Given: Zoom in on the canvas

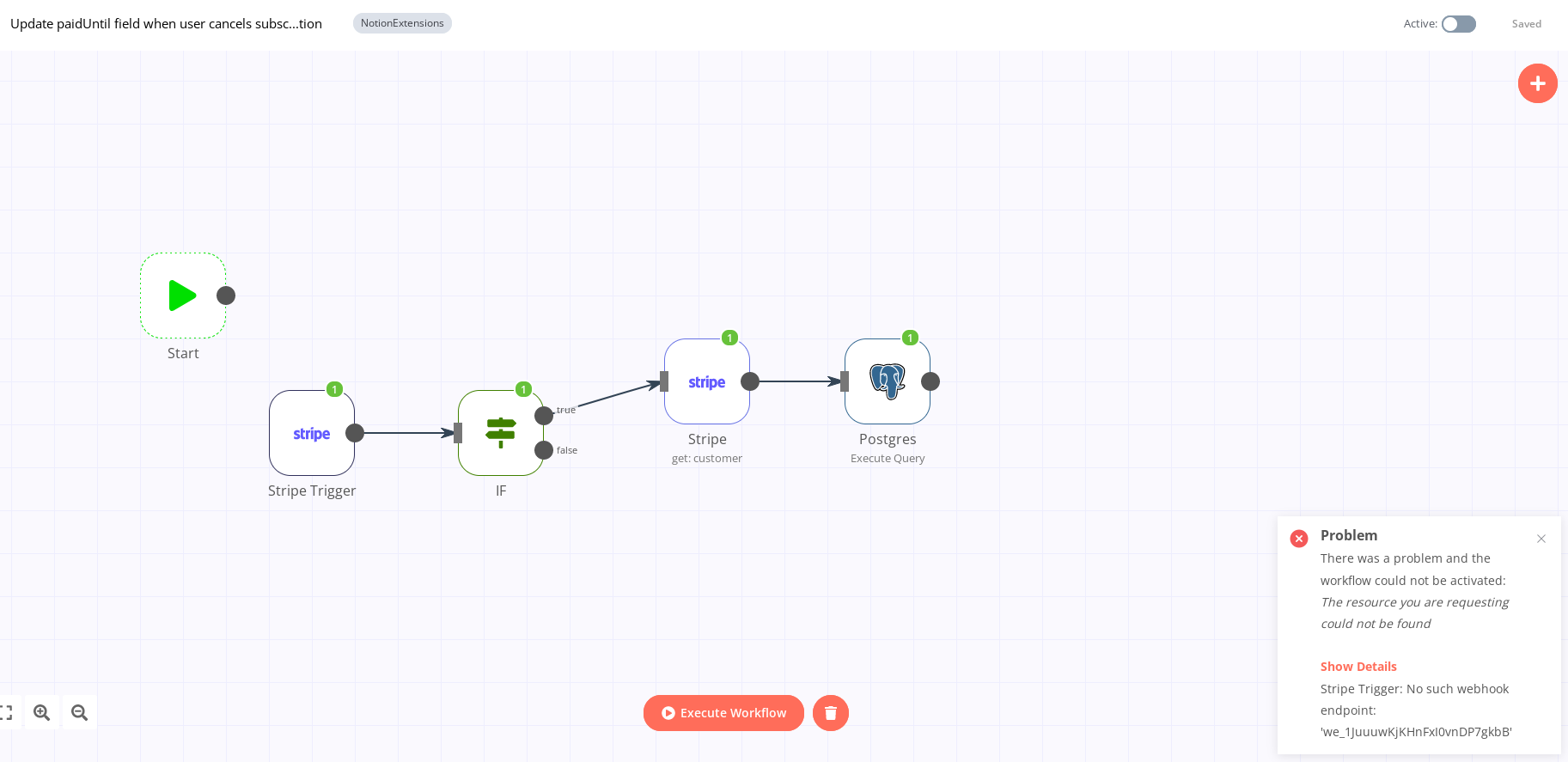Looking at the screenshot, I should click(41, 712).
